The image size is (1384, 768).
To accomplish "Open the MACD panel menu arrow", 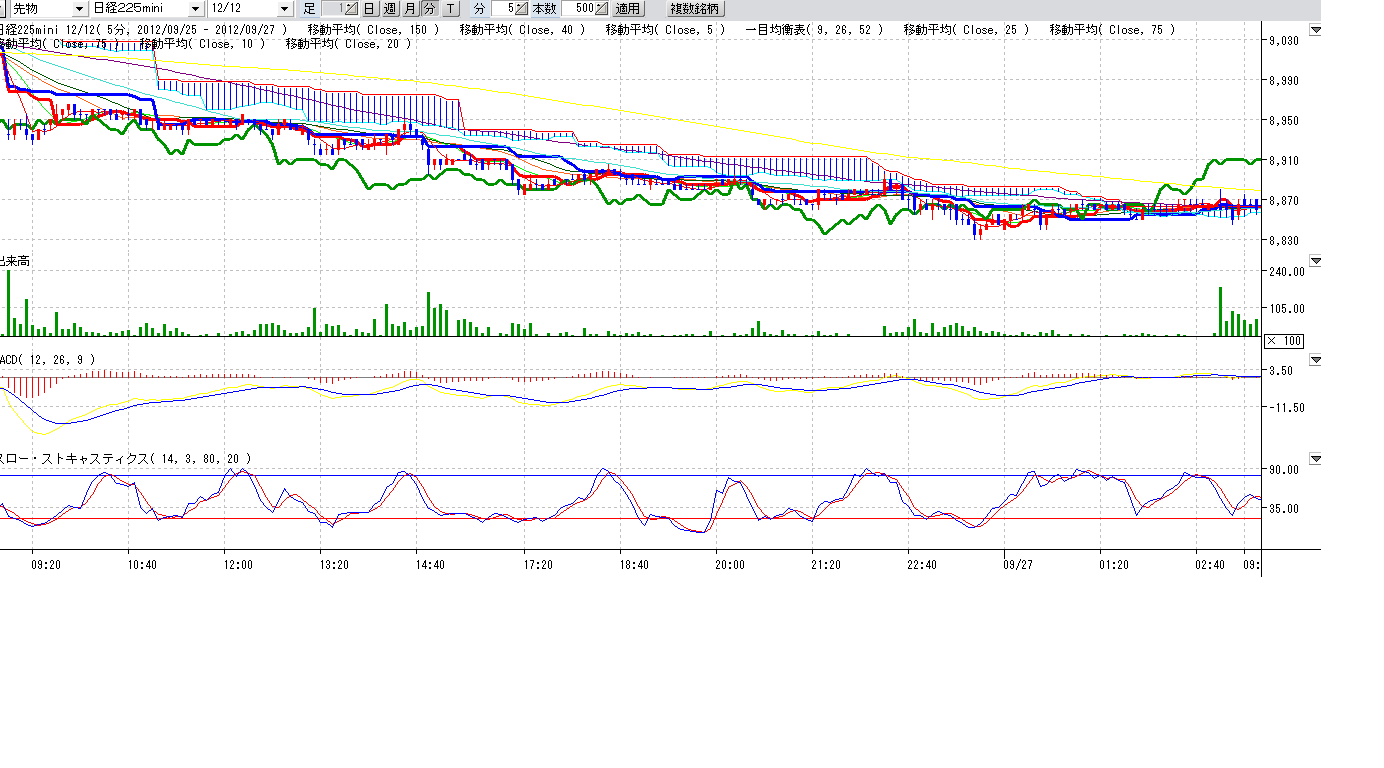I will 1315,360.
